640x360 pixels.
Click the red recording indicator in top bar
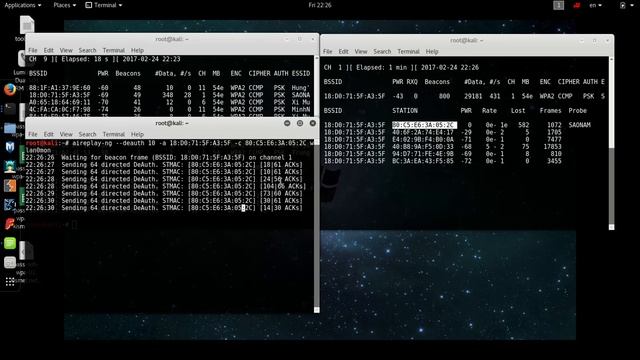577,5
